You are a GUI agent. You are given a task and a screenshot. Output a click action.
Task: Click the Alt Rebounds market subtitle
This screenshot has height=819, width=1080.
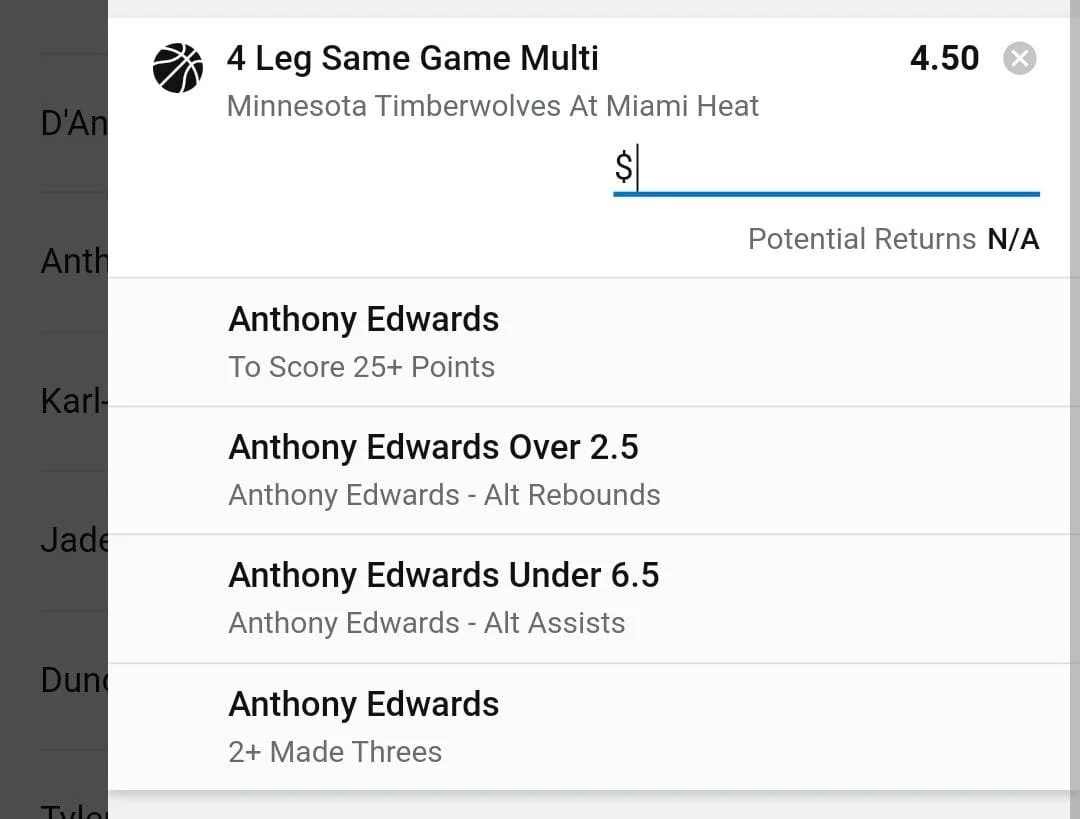click(x=444, y=495)
